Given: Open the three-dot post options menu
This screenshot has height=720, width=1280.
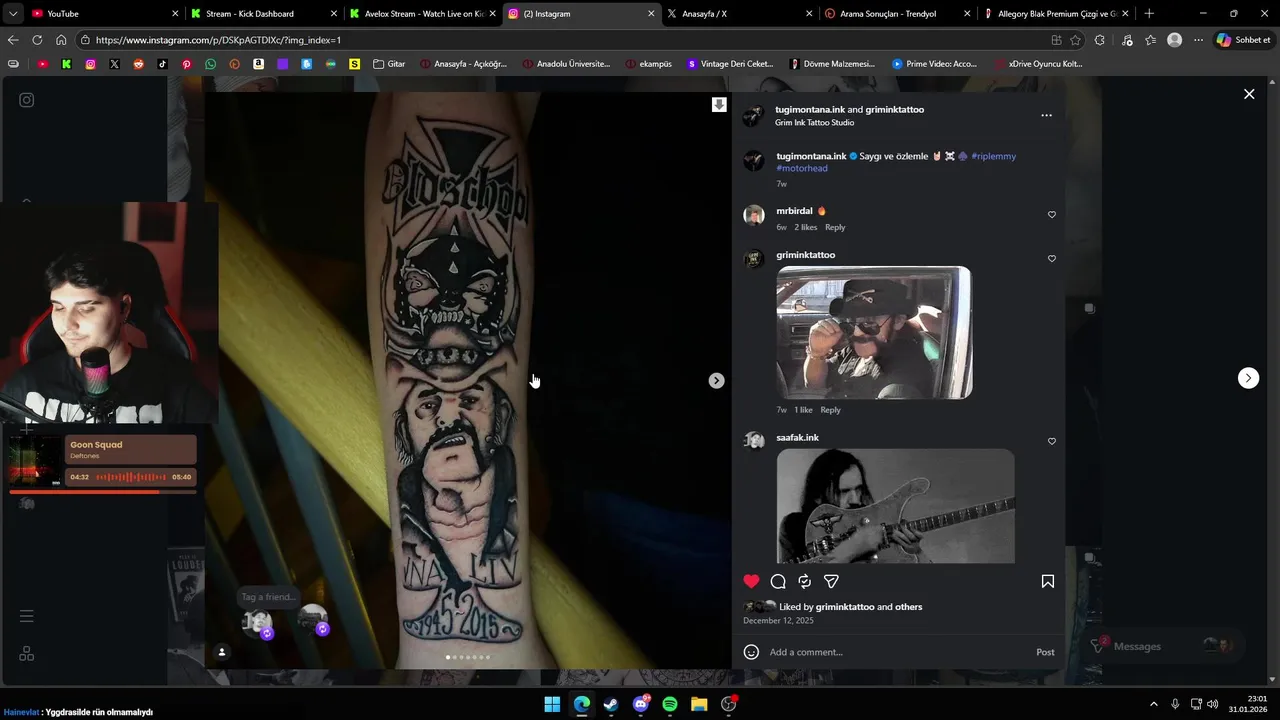Looking at the screenshot, I should pos(1046,115).
